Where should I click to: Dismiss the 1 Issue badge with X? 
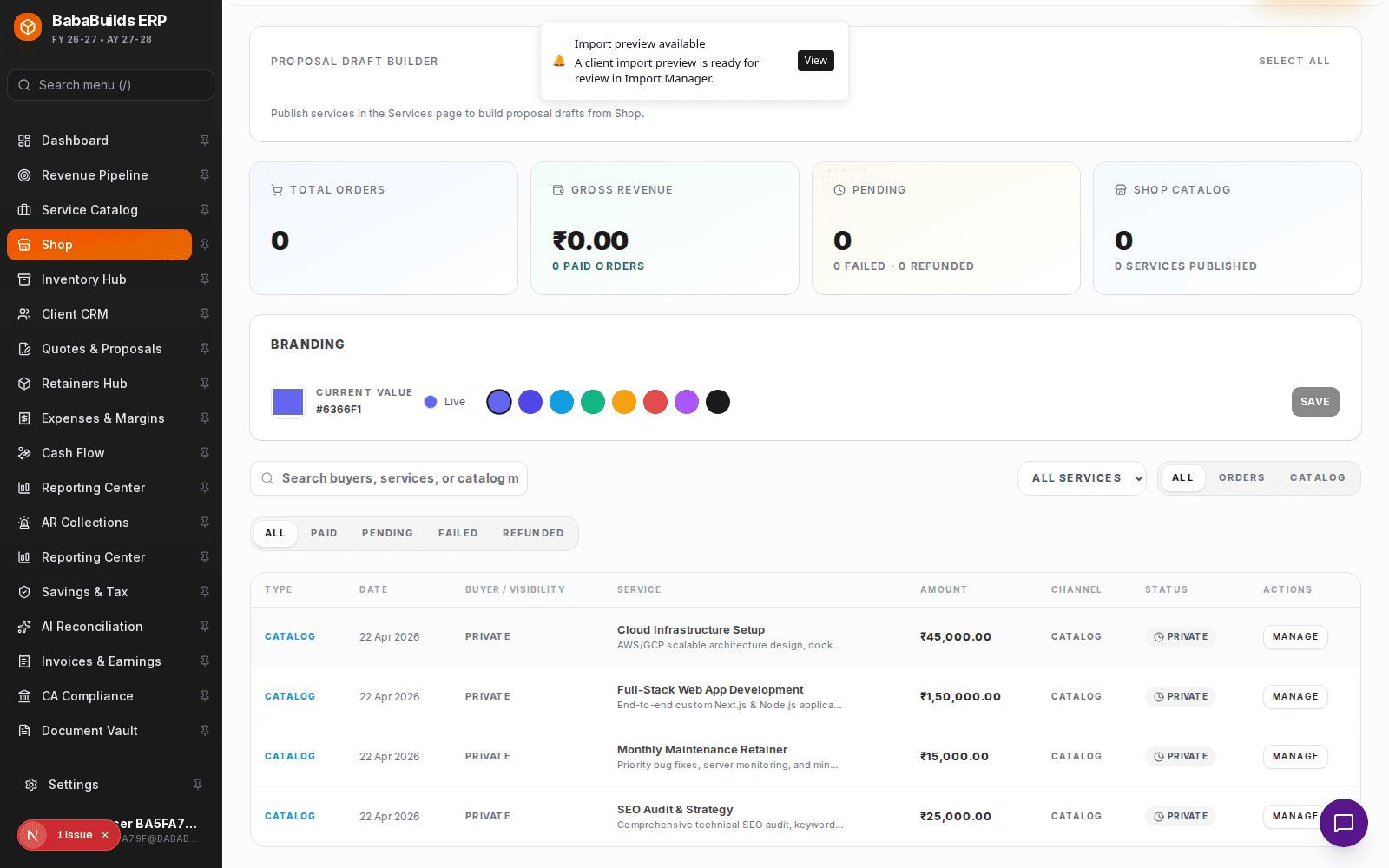[x=105, y=835]
